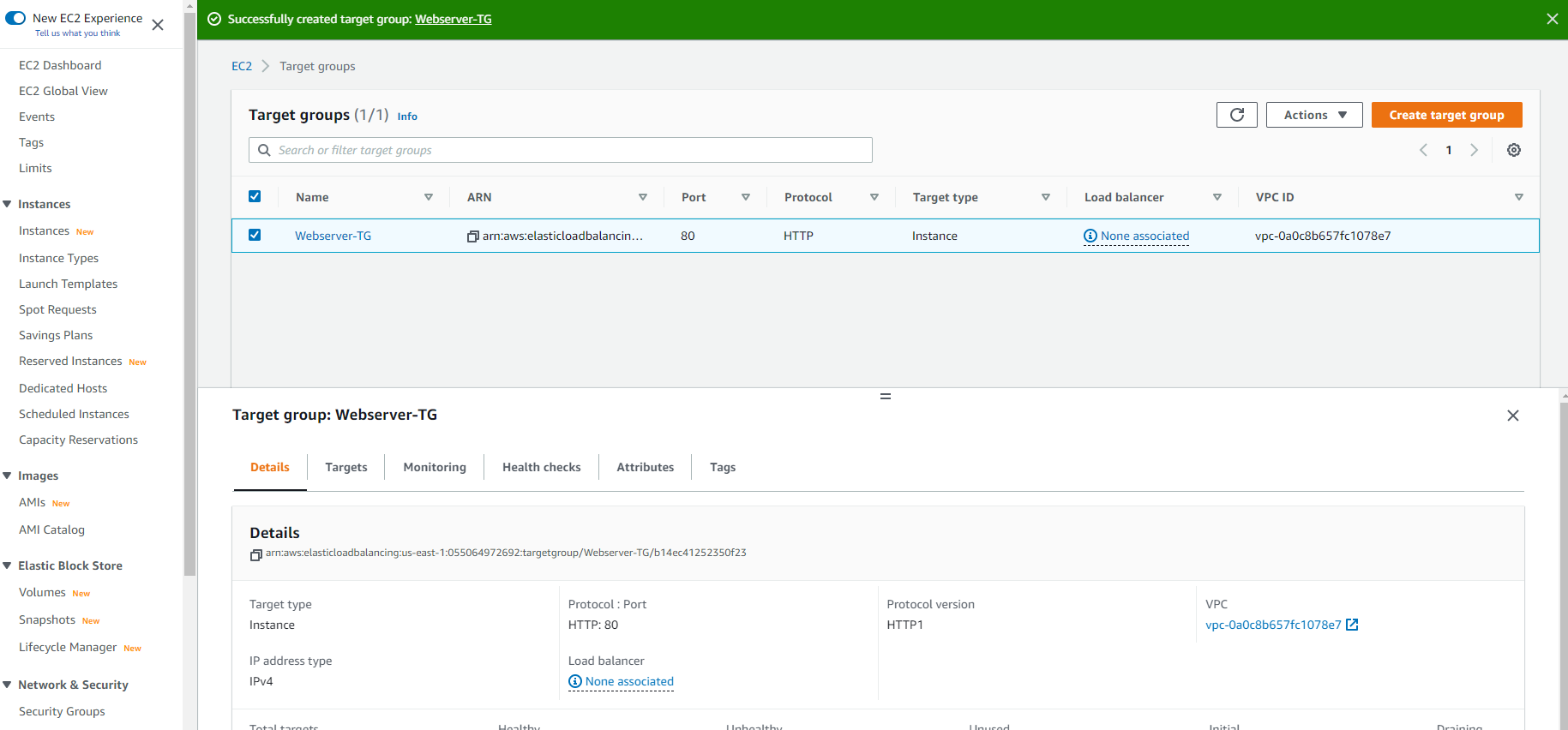Open Security Groups in sidebar
The width and height of the screenshot is (1568, 730).
click(x=62, y=711)
